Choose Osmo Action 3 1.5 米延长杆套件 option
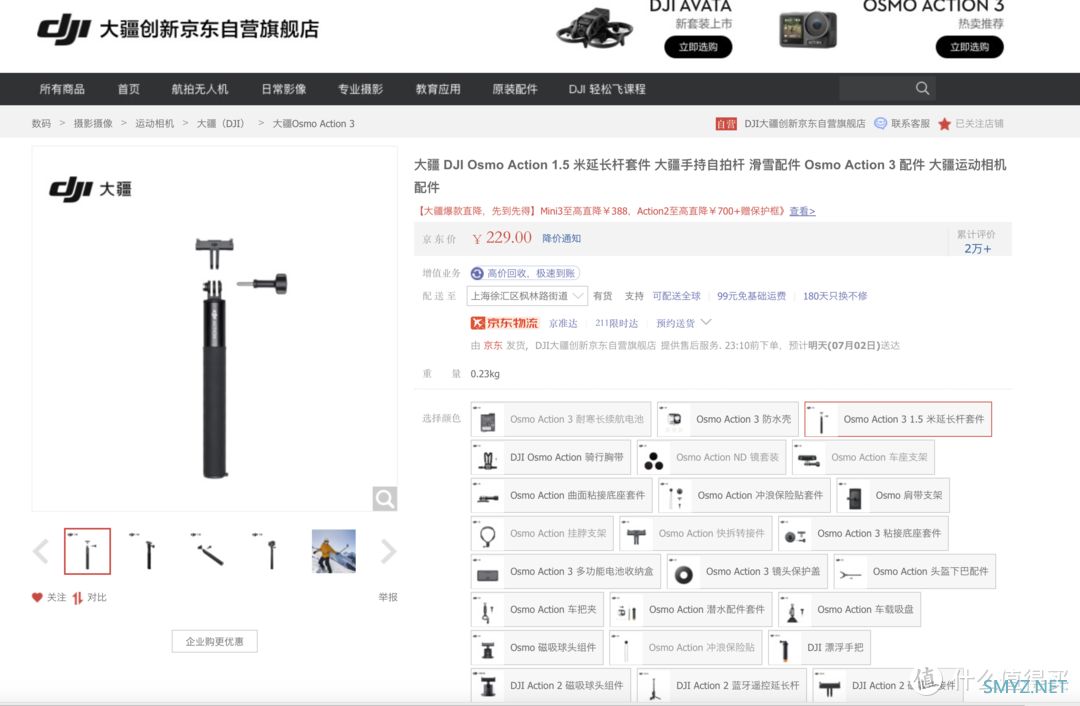 tap(898, 419)
